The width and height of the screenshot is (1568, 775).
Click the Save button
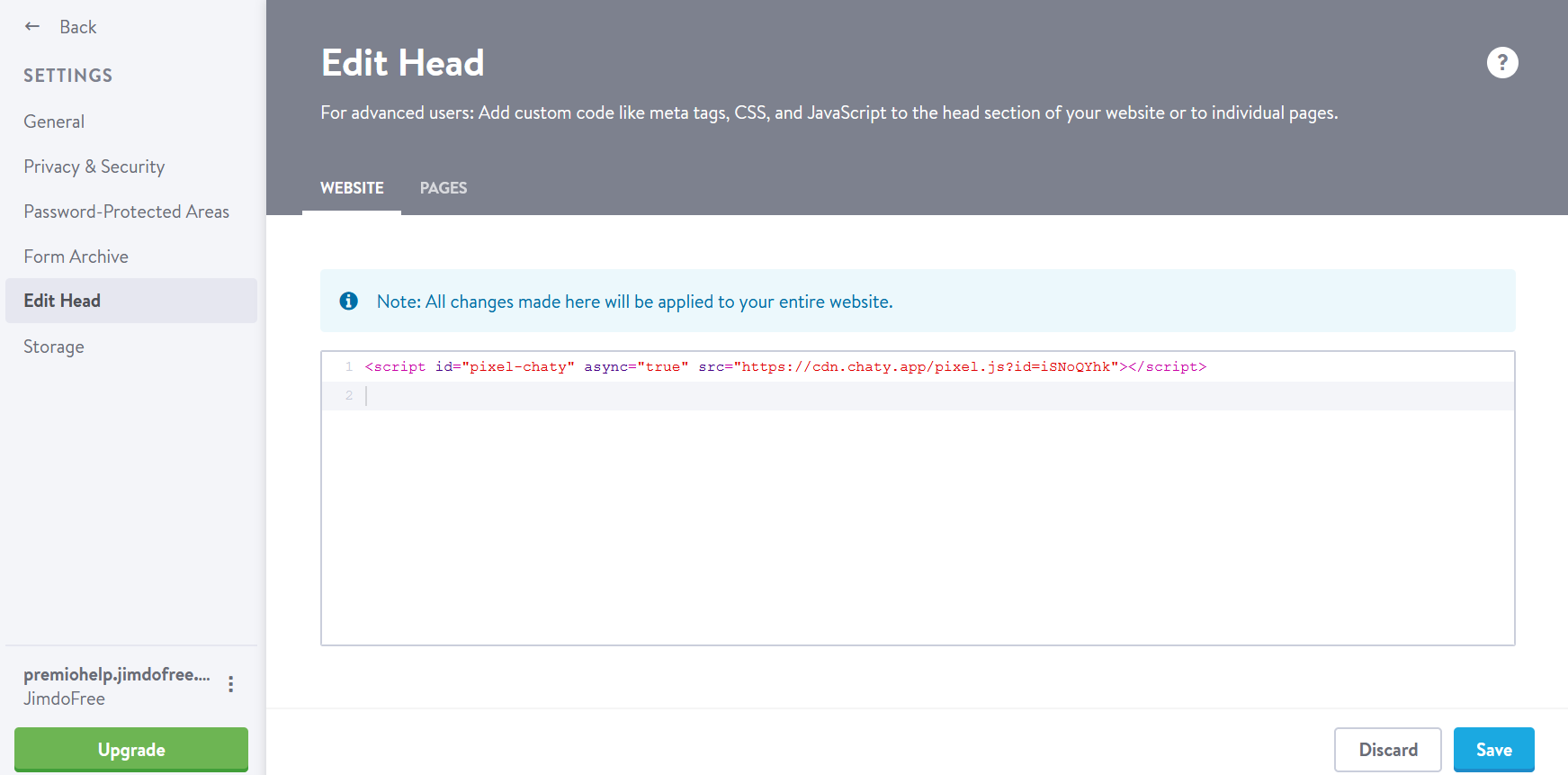click(x=1494, y=750)
